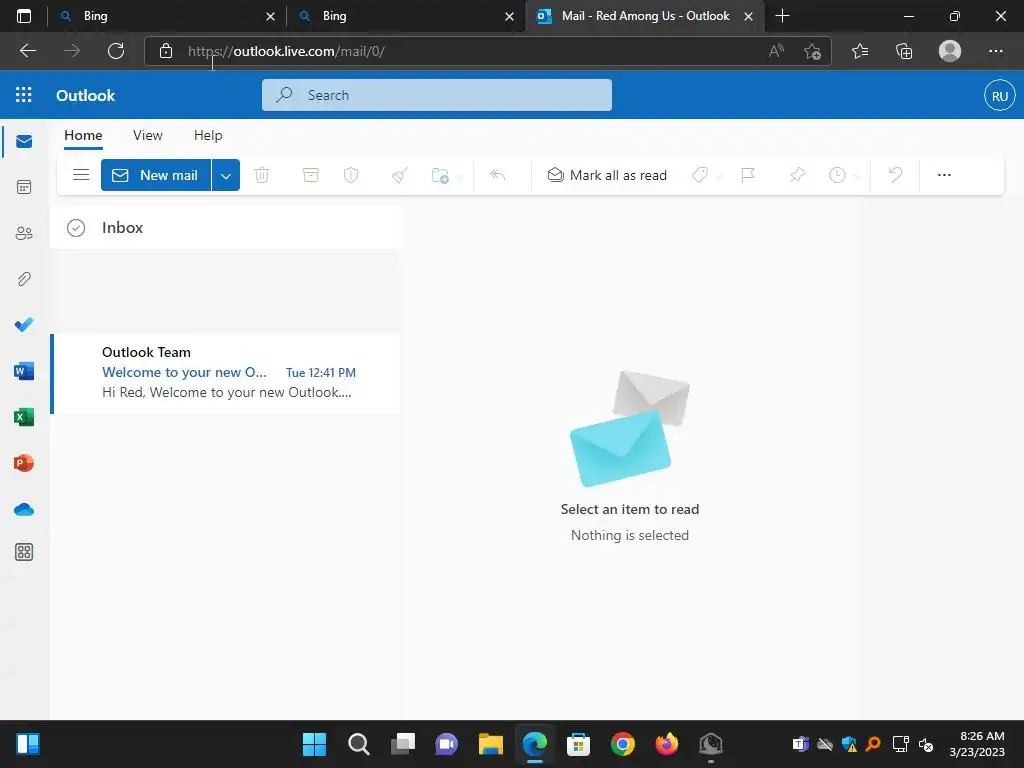Open Windows taskbar Search
The width and height of the screenshot is (1024, 768).
pos(359,743)
